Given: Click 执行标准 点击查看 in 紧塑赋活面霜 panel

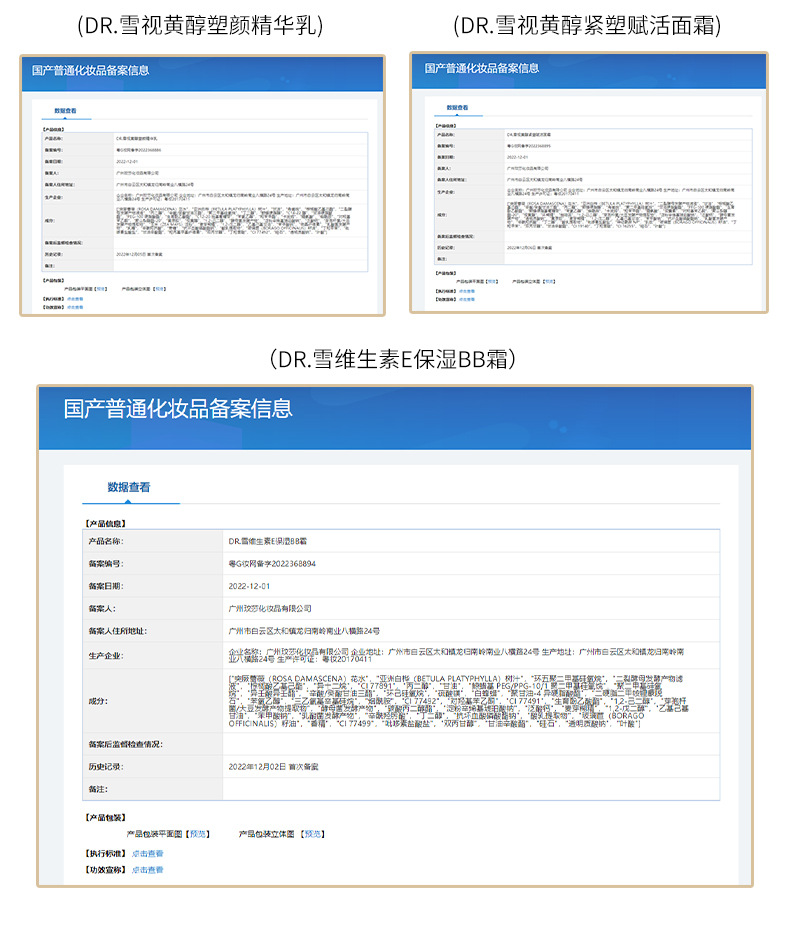Looking at the screenshot, I should coord(466,291).
